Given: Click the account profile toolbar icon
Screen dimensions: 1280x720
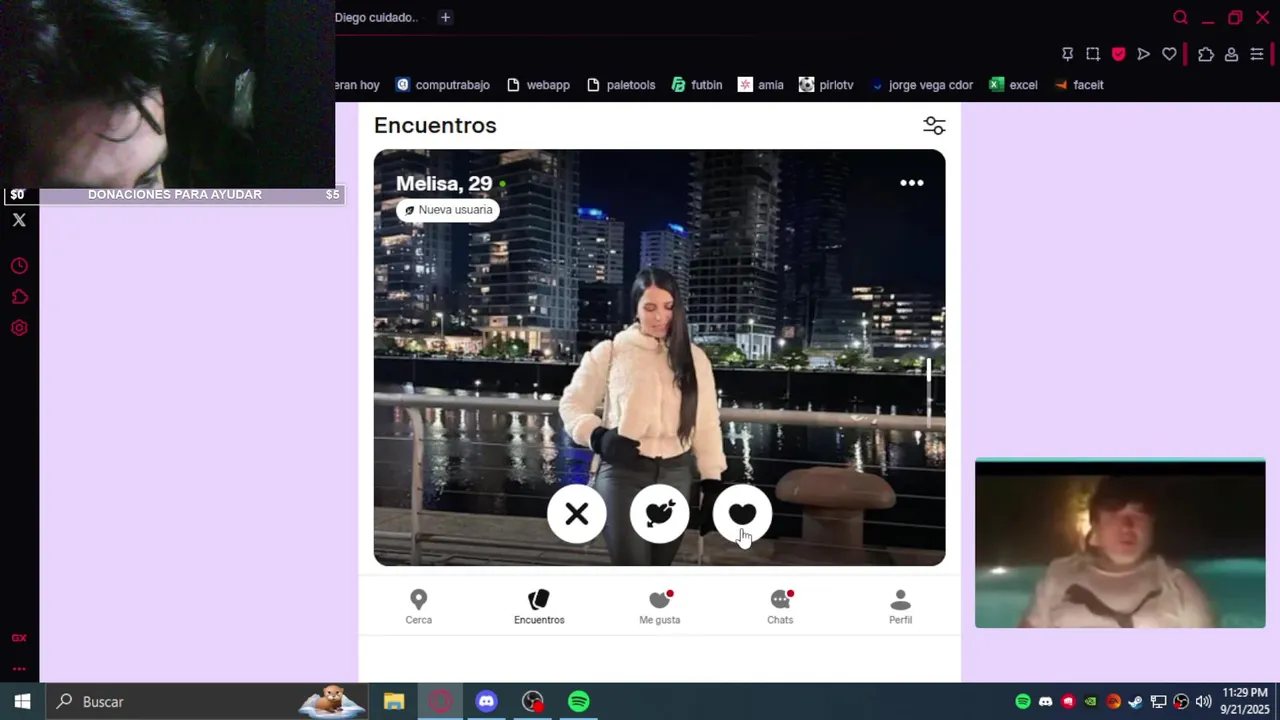Looking at the screenshot, I should point(1232,54).
